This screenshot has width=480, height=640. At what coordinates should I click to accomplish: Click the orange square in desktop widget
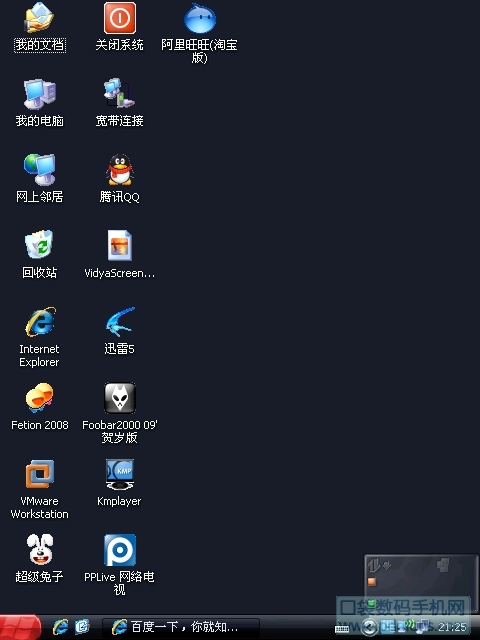coord(372,581)
